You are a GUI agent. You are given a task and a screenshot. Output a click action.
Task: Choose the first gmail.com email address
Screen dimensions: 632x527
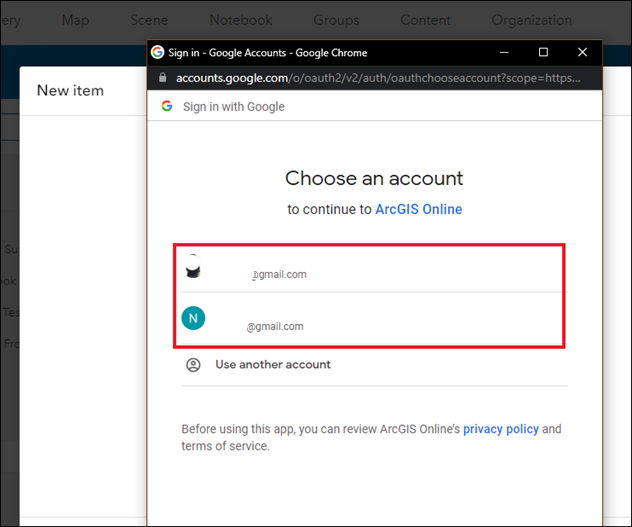tap(278, 274)
